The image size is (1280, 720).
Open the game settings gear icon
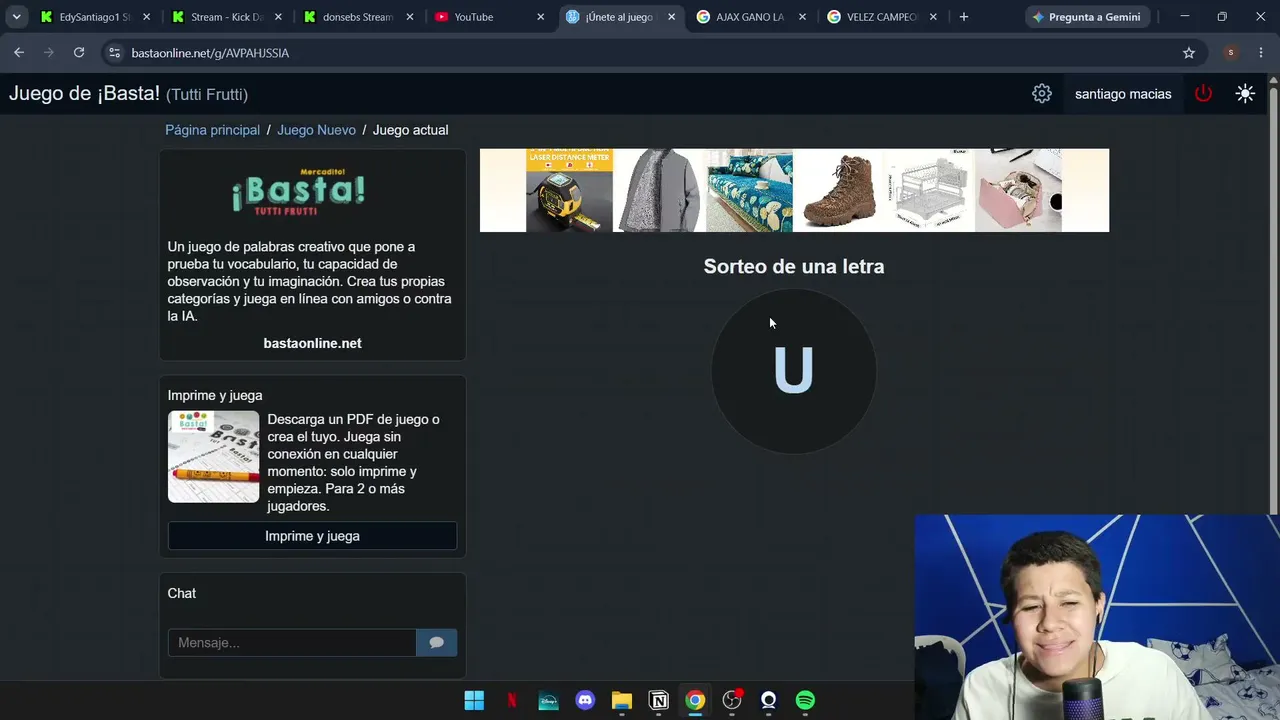click(x=1042, y=93)
